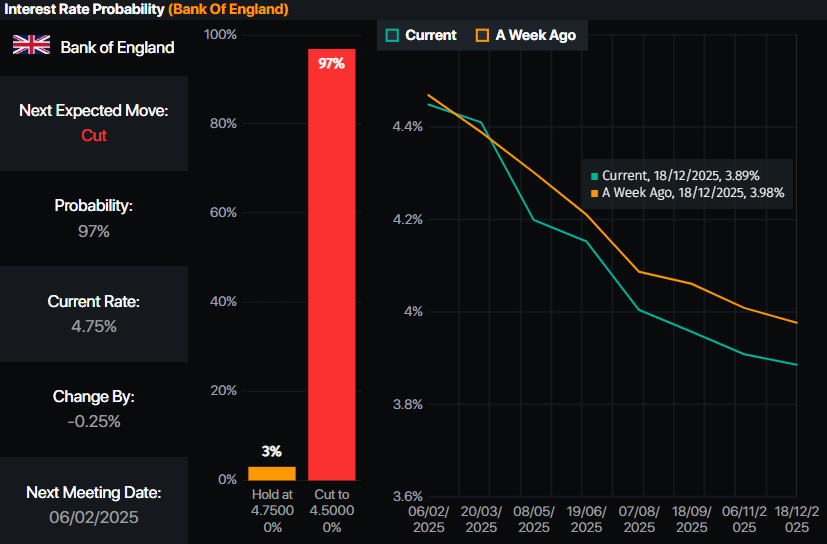Viewport: 827px width, 544px height.
Task: Click the tooltip's A Week Ago 3.98% entry
Action: 691,193
